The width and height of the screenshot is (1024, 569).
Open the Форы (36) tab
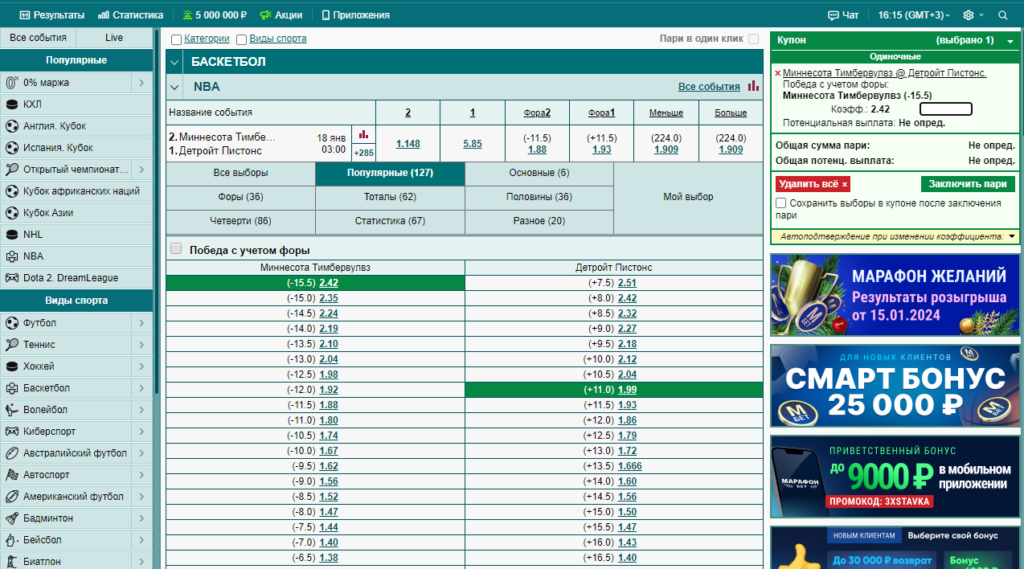(x=240, y=197)
